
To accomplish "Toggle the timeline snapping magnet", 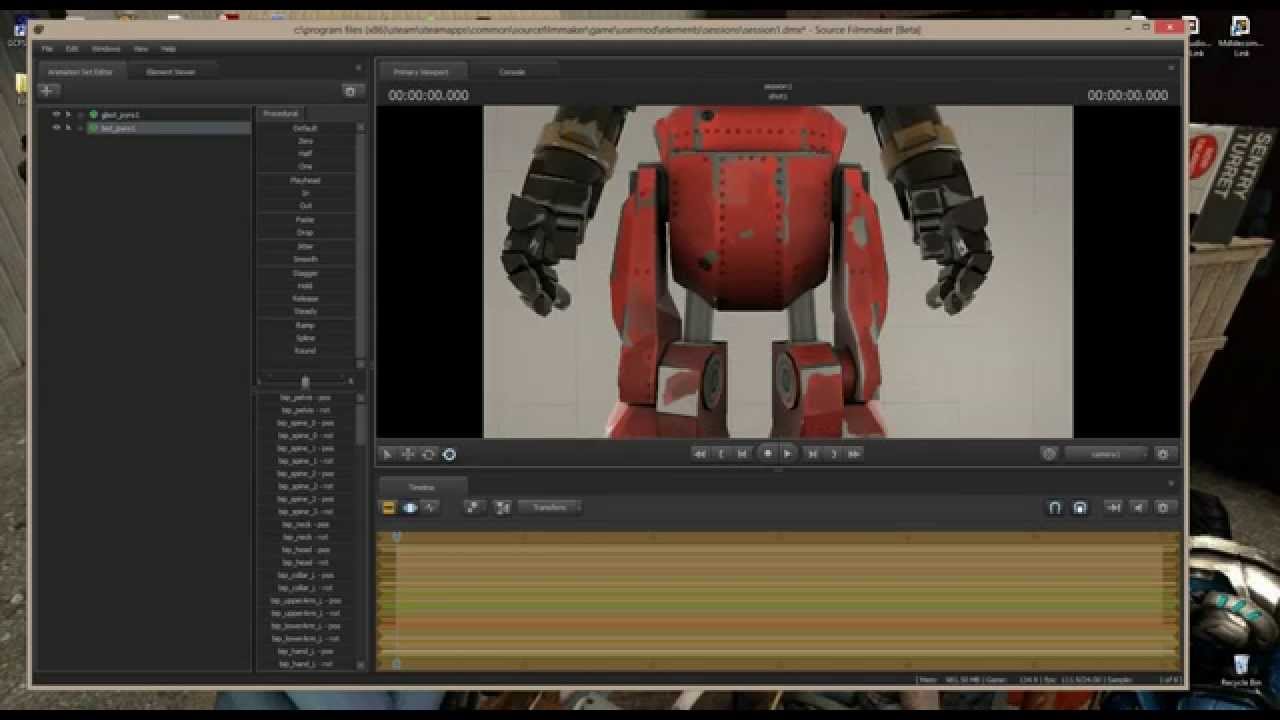I will 1054,508.
